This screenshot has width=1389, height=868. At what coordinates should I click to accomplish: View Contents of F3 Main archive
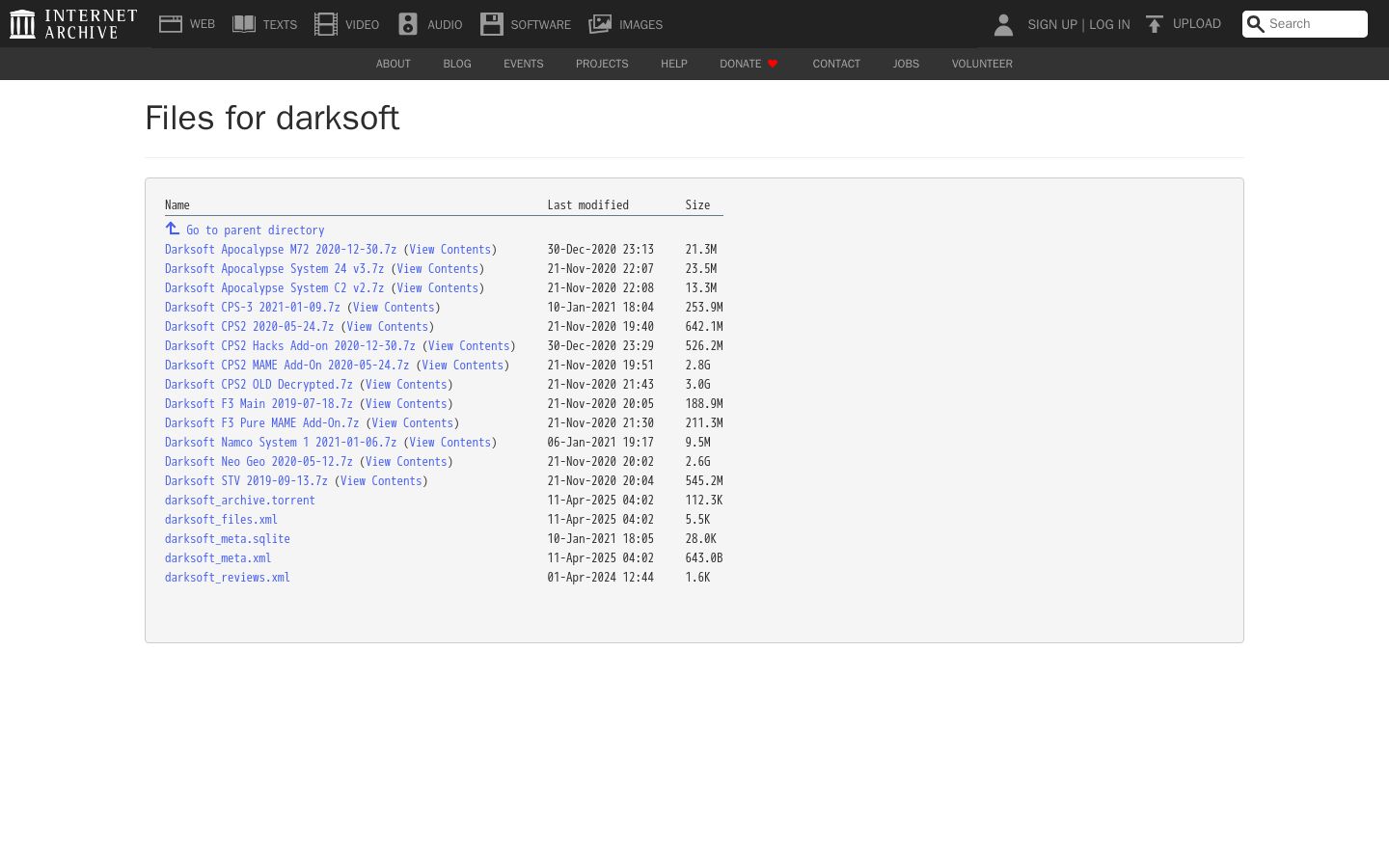(x=406, y=404)
